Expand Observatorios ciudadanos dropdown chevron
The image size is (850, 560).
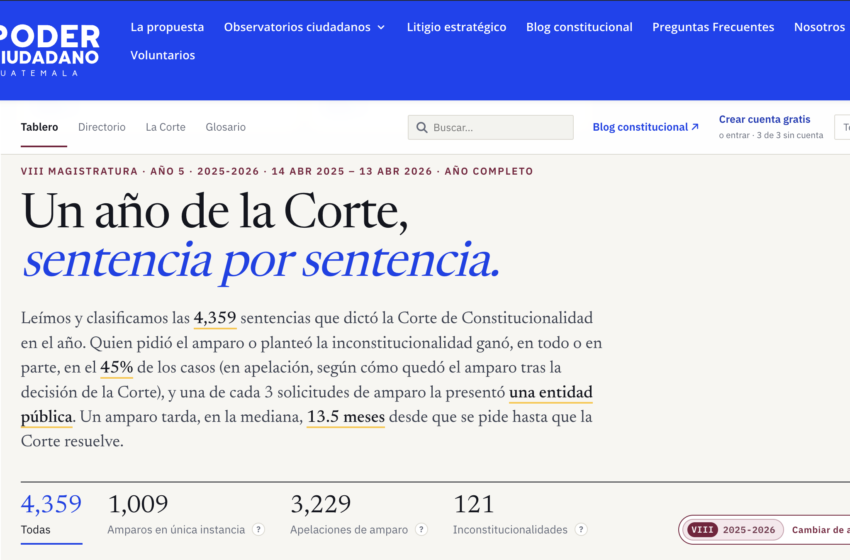[381, 27]
